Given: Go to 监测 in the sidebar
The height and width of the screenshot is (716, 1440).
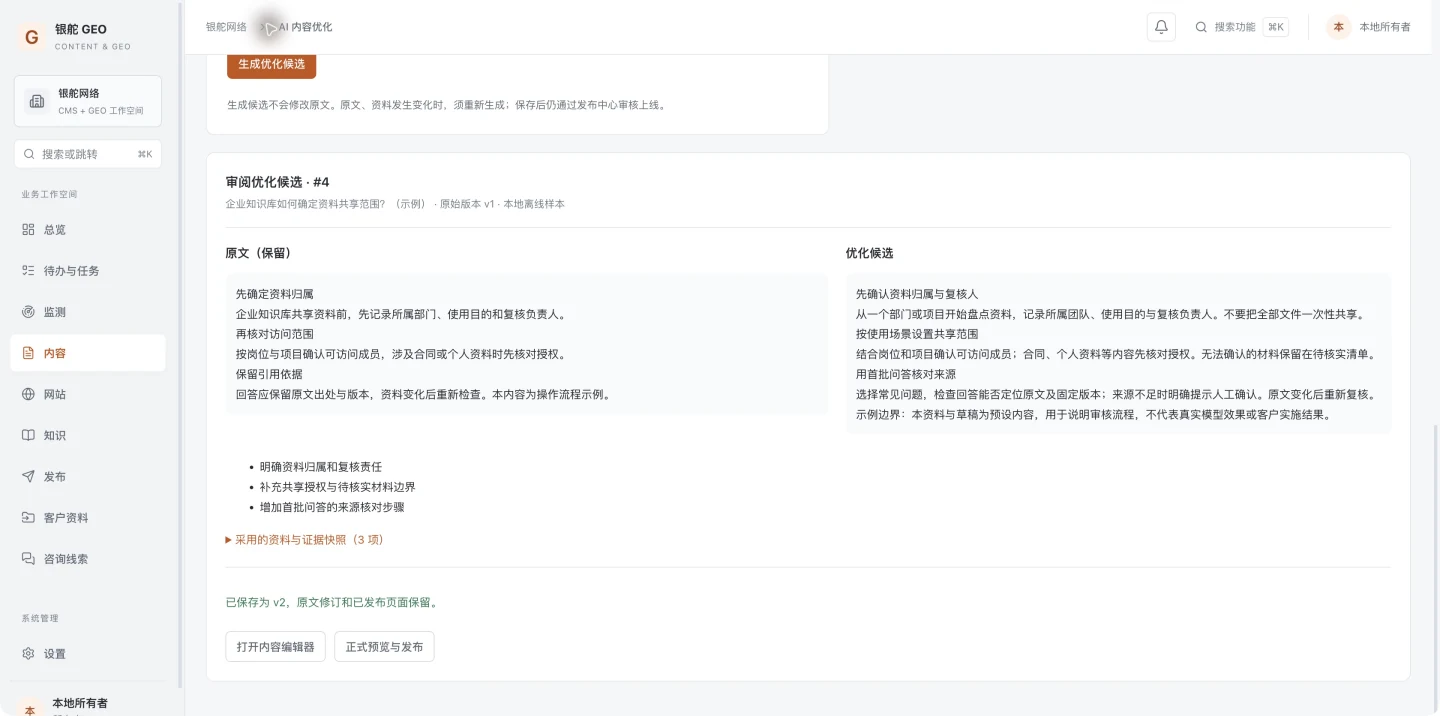Looking at the screenshot, I should (88, 312).
